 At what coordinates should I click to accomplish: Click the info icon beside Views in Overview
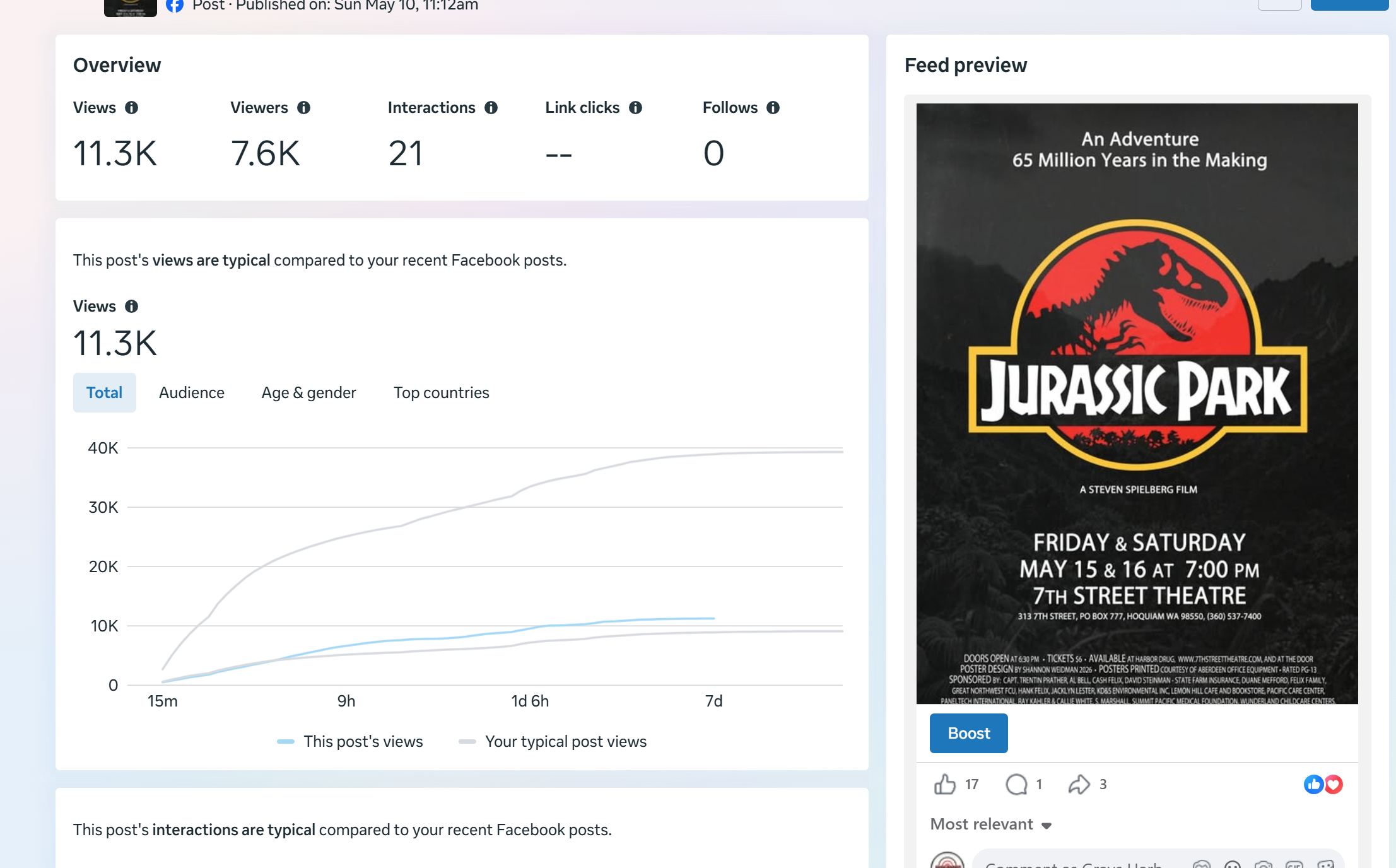click(x=131, y=108)
